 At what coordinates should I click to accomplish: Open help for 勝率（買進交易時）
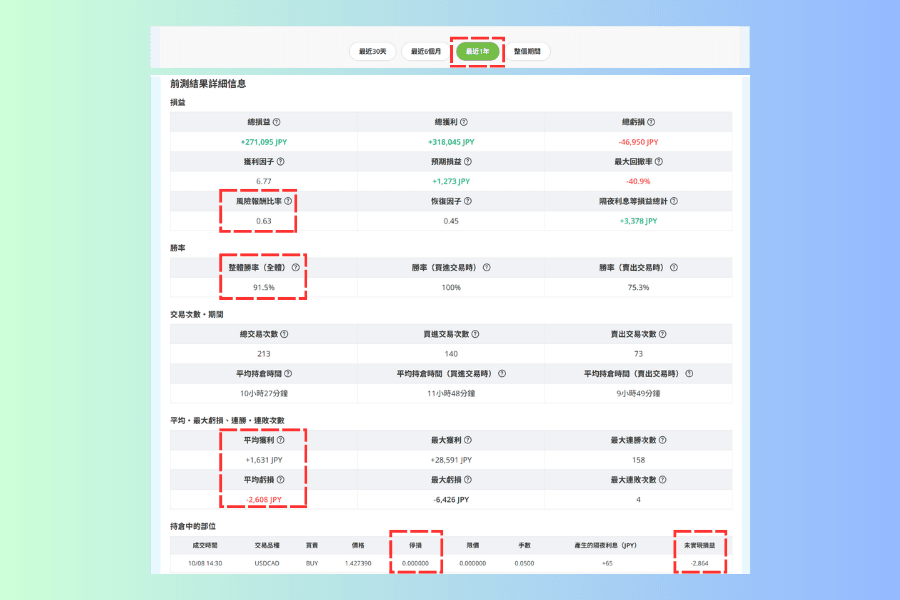coord(487,268)
